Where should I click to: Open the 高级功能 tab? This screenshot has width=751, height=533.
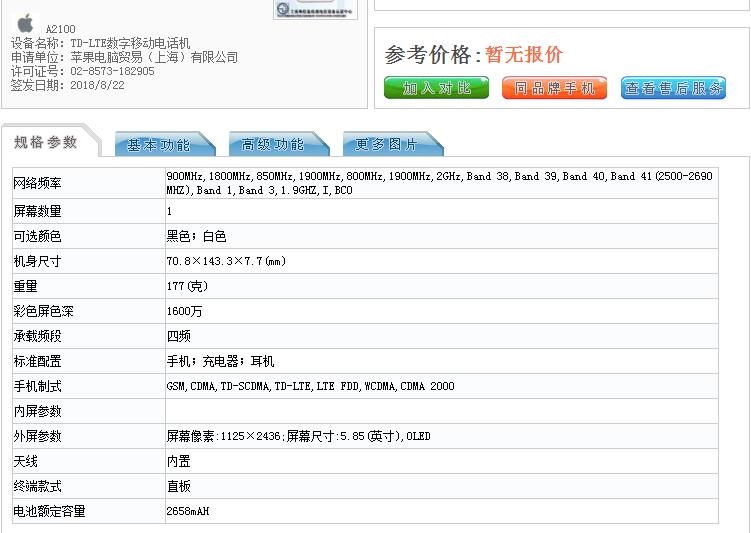coord(273,145)
